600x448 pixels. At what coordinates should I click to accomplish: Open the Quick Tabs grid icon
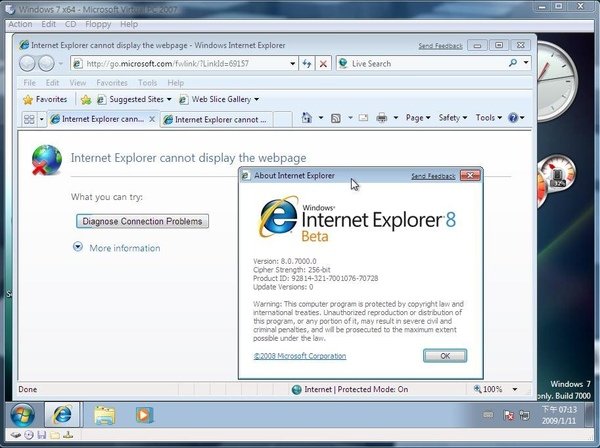(x=29, y=119)
